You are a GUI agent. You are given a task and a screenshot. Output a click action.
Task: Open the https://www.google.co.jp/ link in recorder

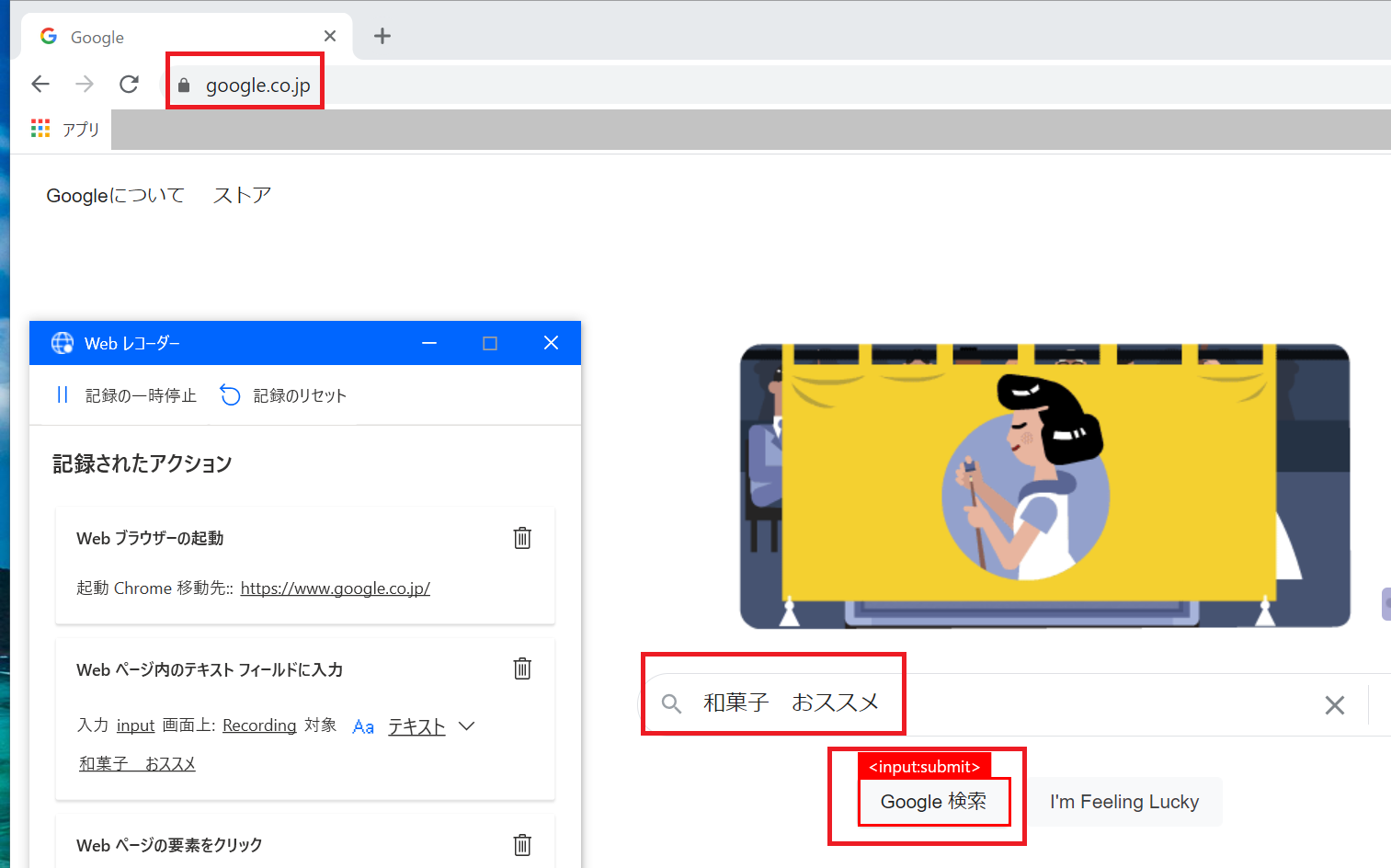pos(336,588)
